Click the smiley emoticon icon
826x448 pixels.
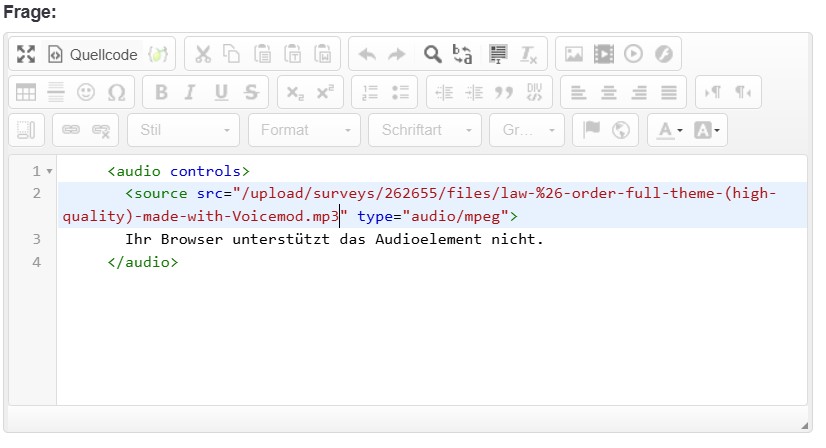(x=86, y=92)
